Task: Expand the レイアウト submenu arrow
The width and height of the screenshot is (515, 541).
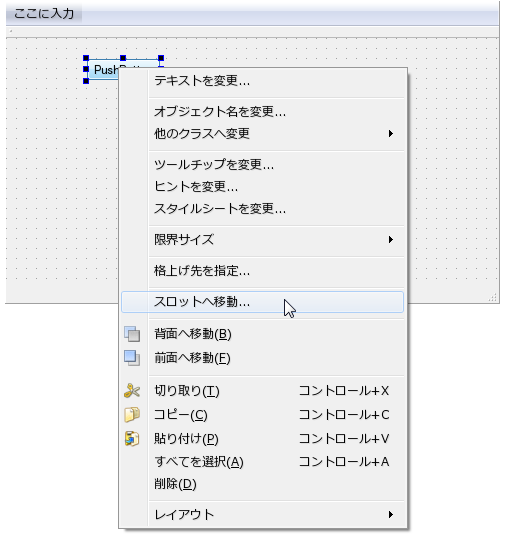Action: coord(390,514)
